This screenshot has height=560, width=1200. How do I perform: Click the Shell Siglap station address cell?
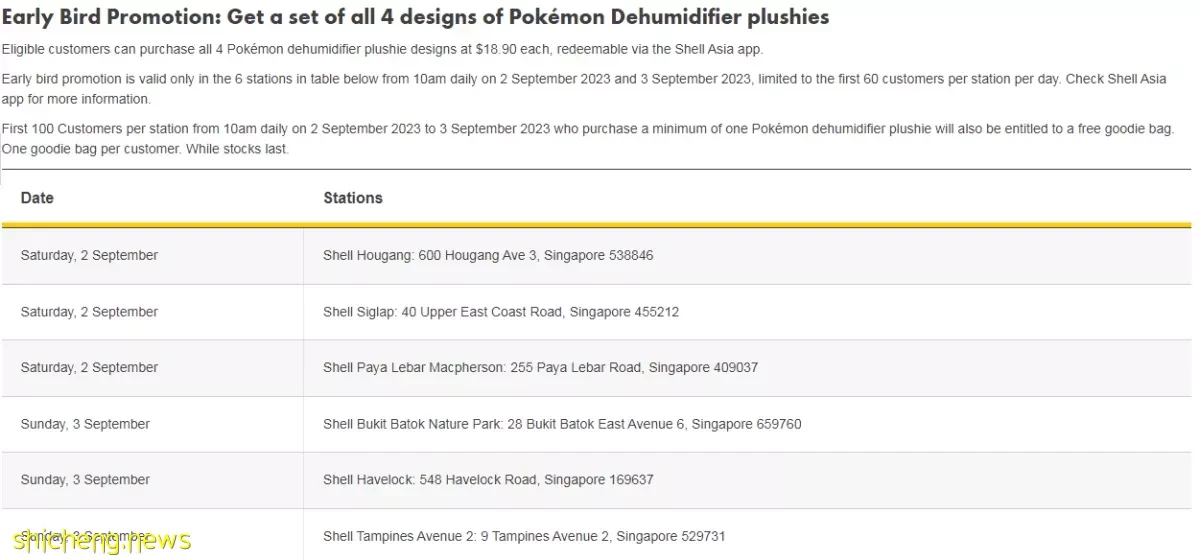coord(747,312)
